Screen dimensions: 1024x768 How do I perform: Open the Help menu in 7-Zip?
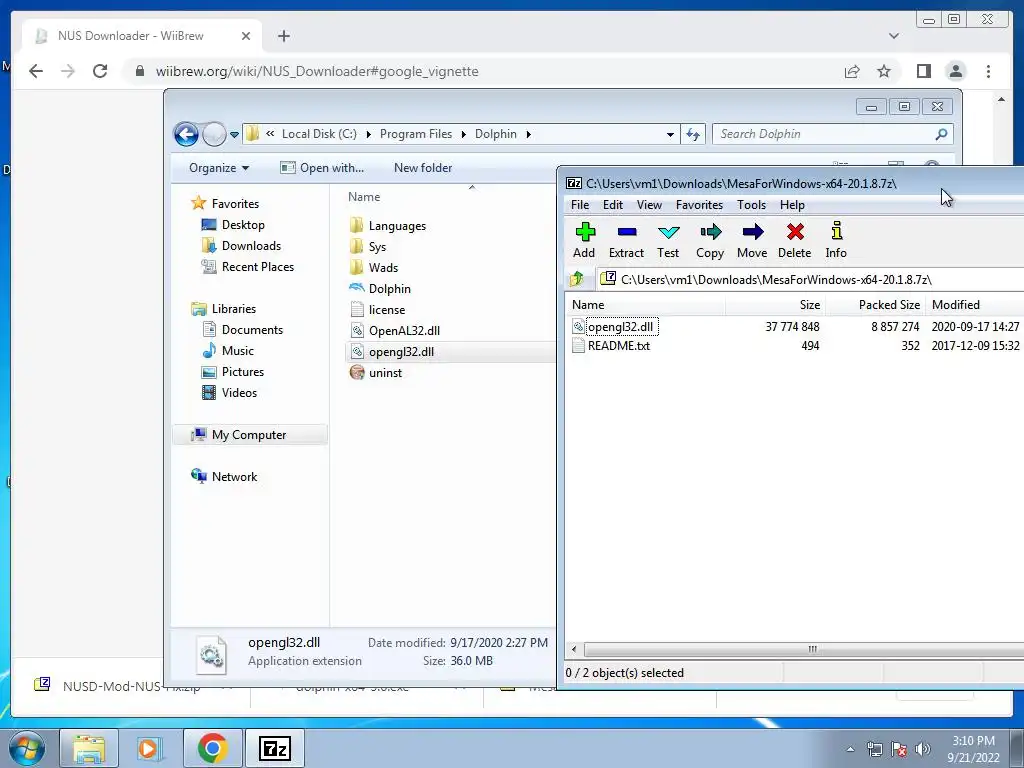tap(792, 205)
